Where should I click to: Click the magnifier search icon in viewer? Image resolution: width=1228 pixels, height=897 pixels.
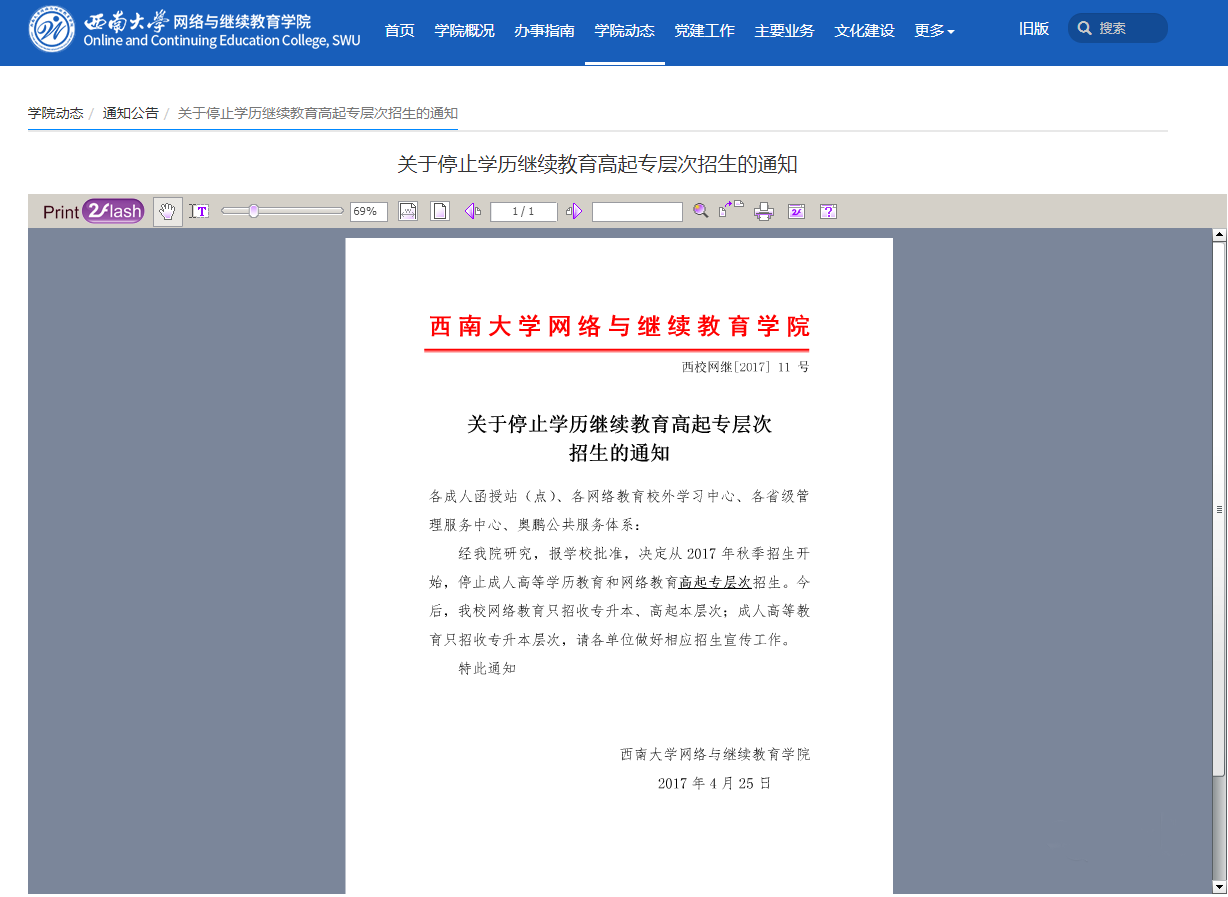tap(701, 211)
